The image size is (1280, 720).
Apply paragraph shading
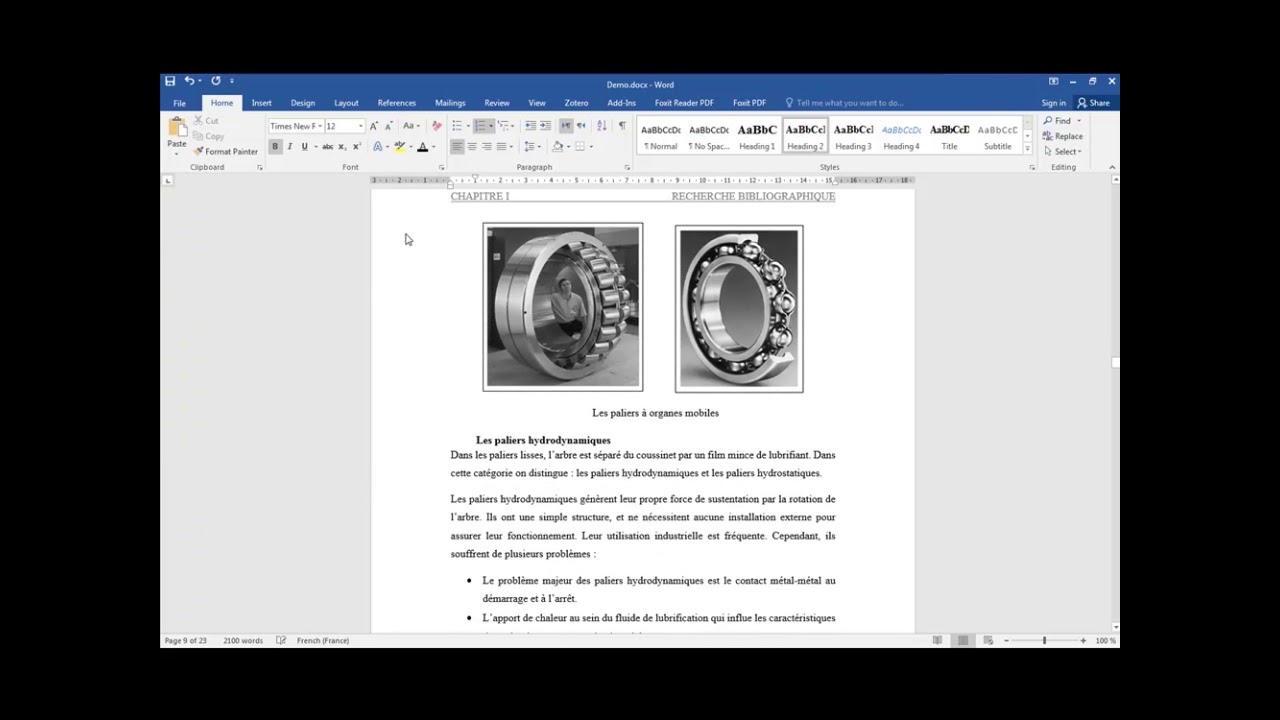point(558,147)
